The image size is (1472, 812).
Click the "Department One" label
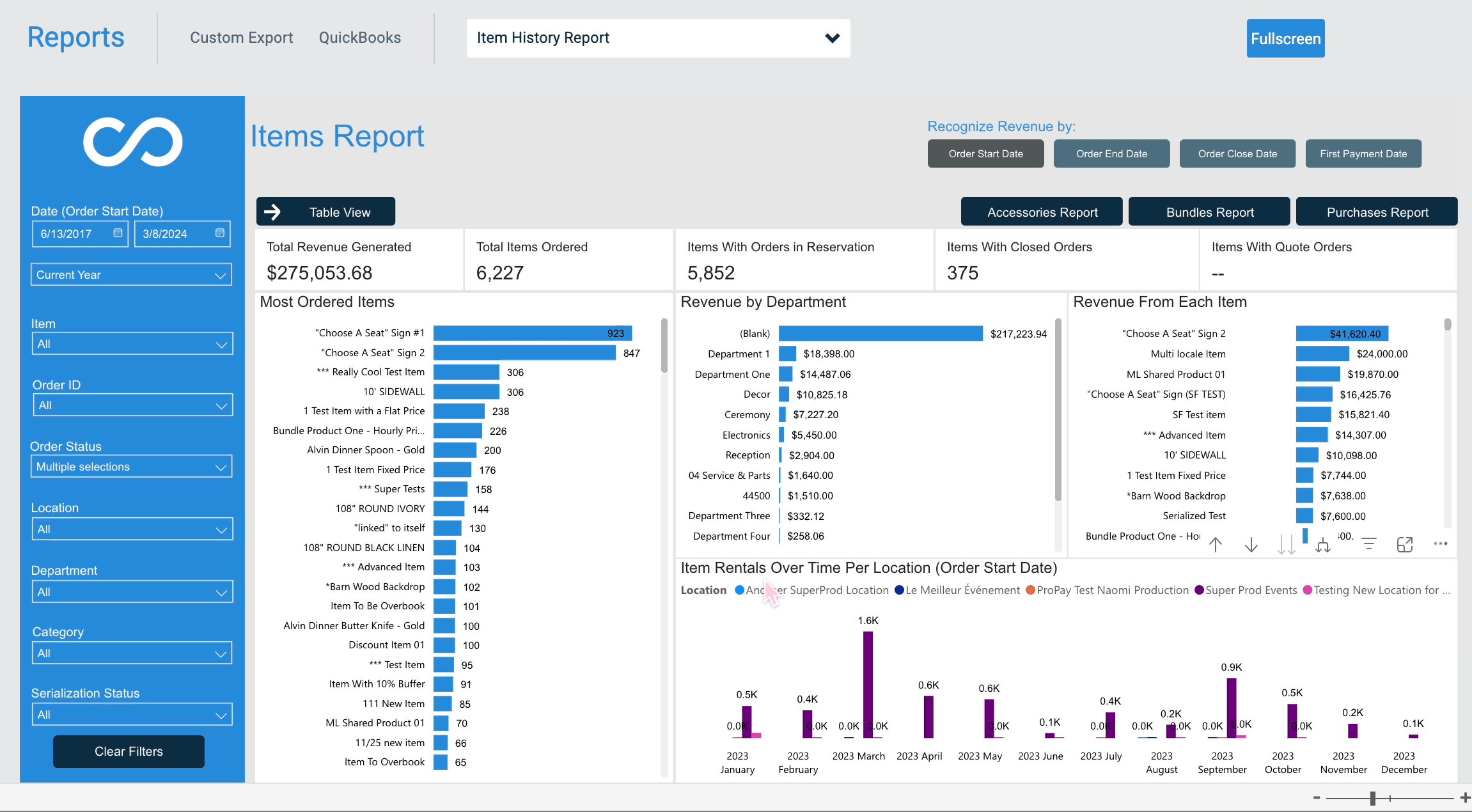click(x=732, y=374)
